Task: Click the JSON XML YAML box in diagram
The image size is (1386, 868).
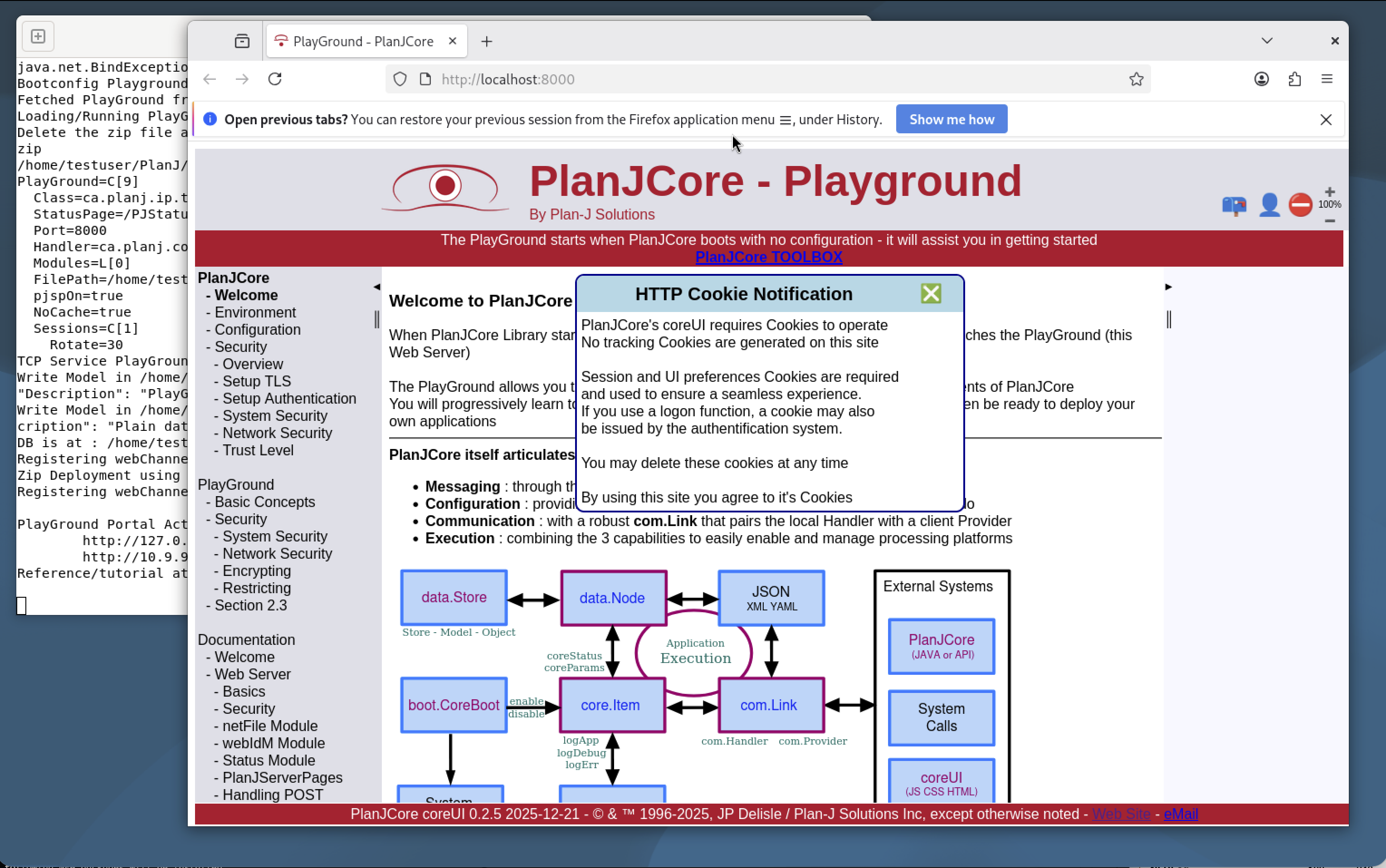Action: click(x=771, y=598)
